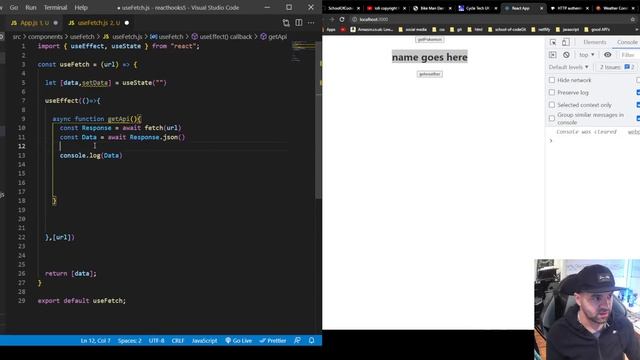Open the javascript bookmarks folder

point(567,29)
